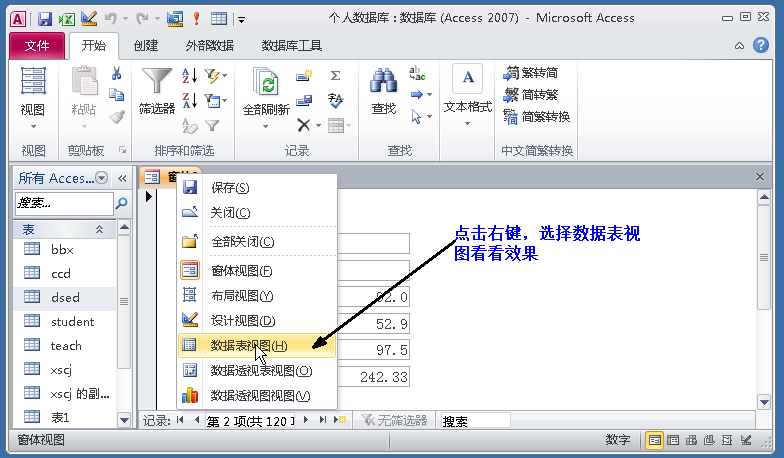Click the delete record X icon

(304, 125)
